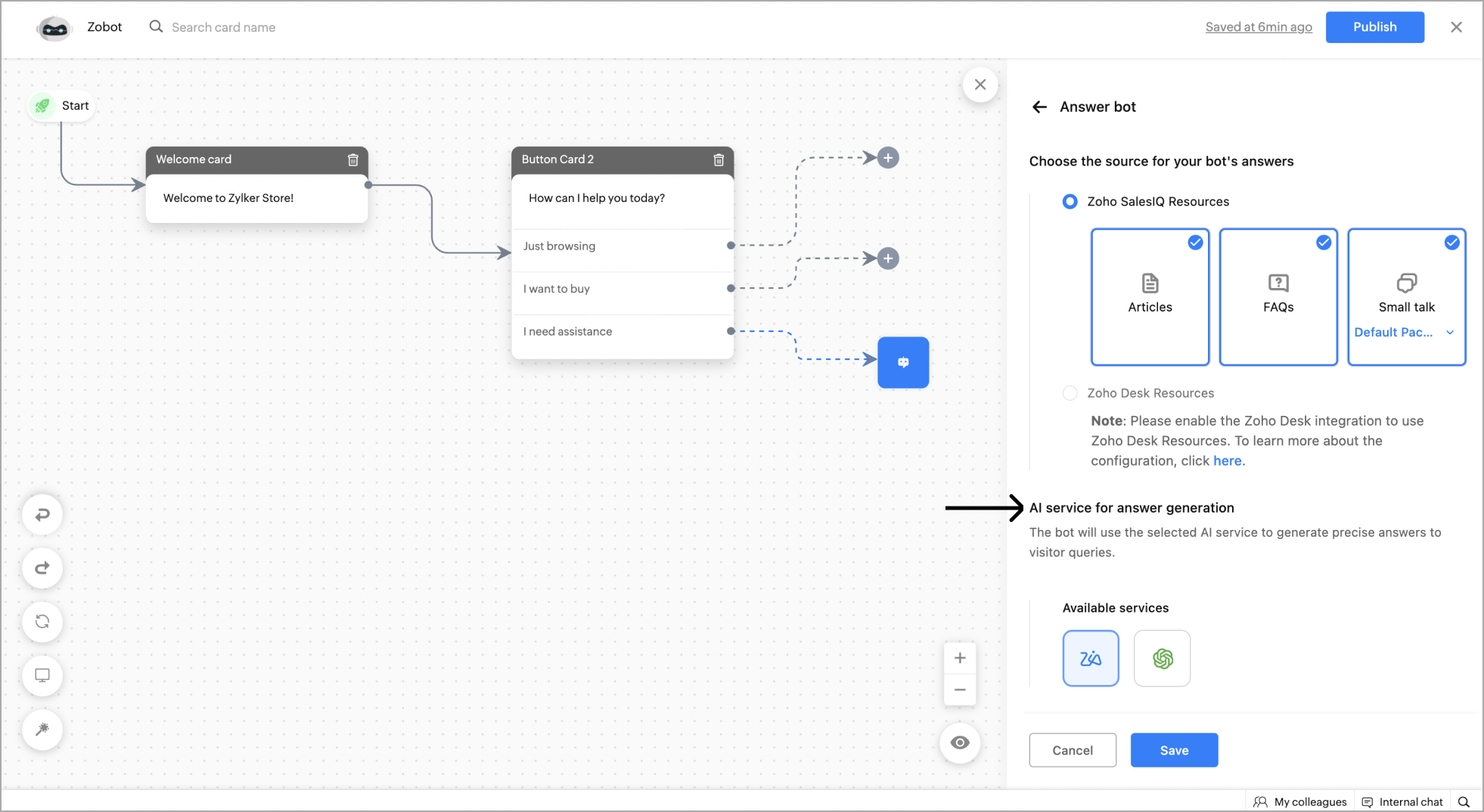
Task: Add a card after Just browsing branch
Action: (x=888, y=158)
